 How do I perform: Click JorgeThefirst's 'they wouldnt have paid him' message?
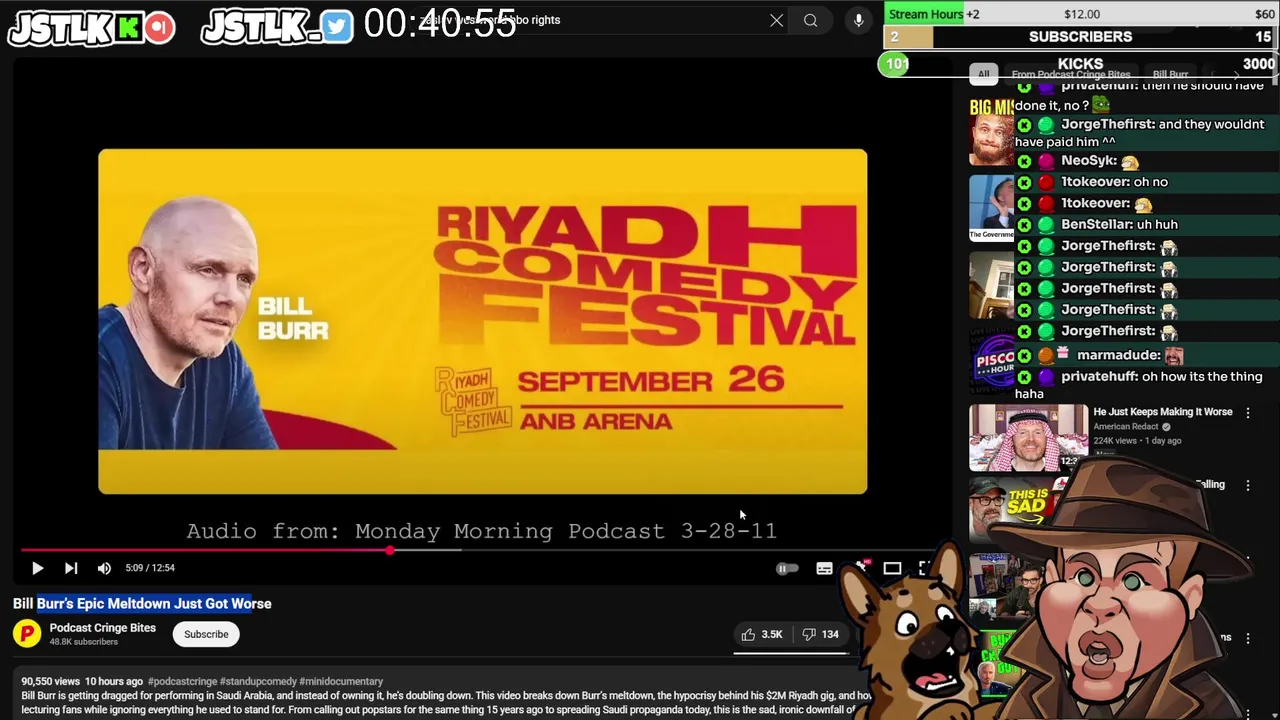1147,133
